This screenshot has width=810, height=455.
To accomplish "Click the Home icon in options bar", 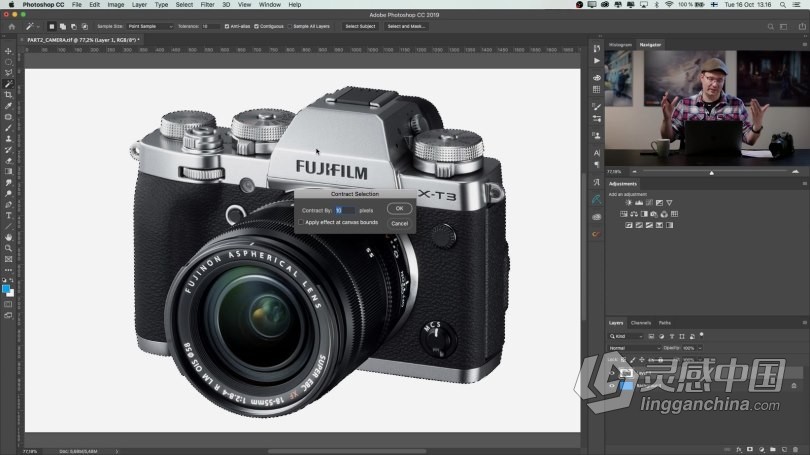I will click(11, 26).
